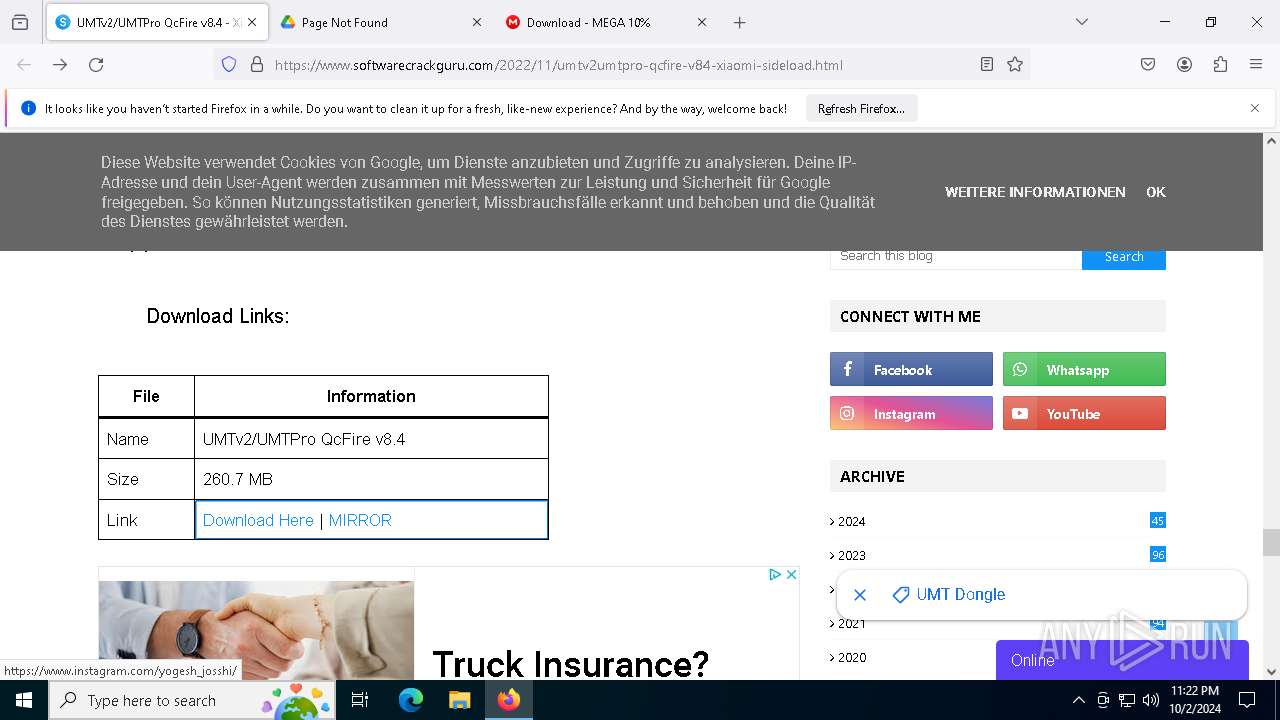Image resolution: width=1280 pixels, height=720 pixels.
Task: Click the URL address bar
Action: [620, 65]
